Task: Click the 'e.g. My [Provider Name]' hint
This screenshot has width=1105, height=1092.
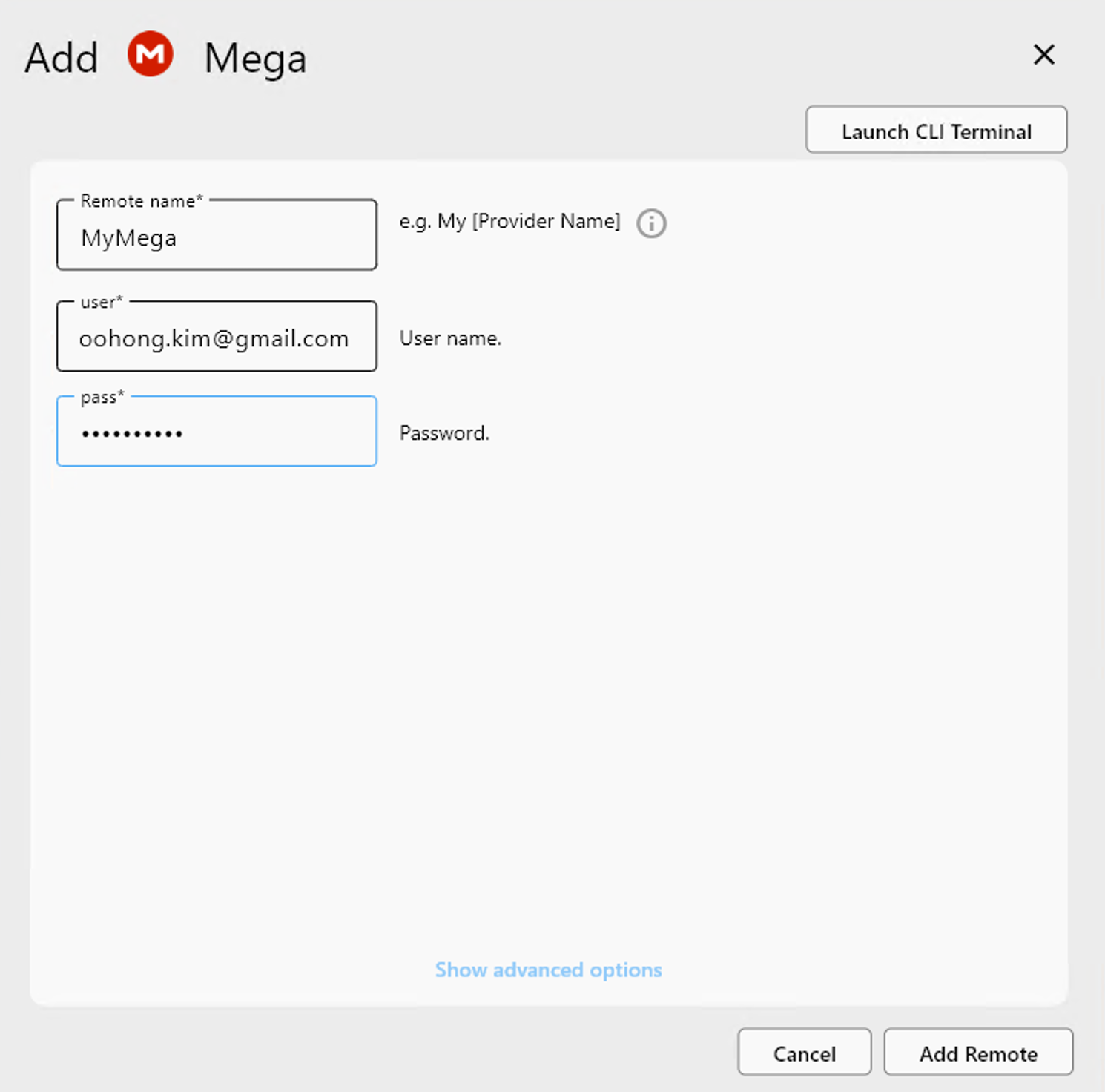Action: [509, 221]
